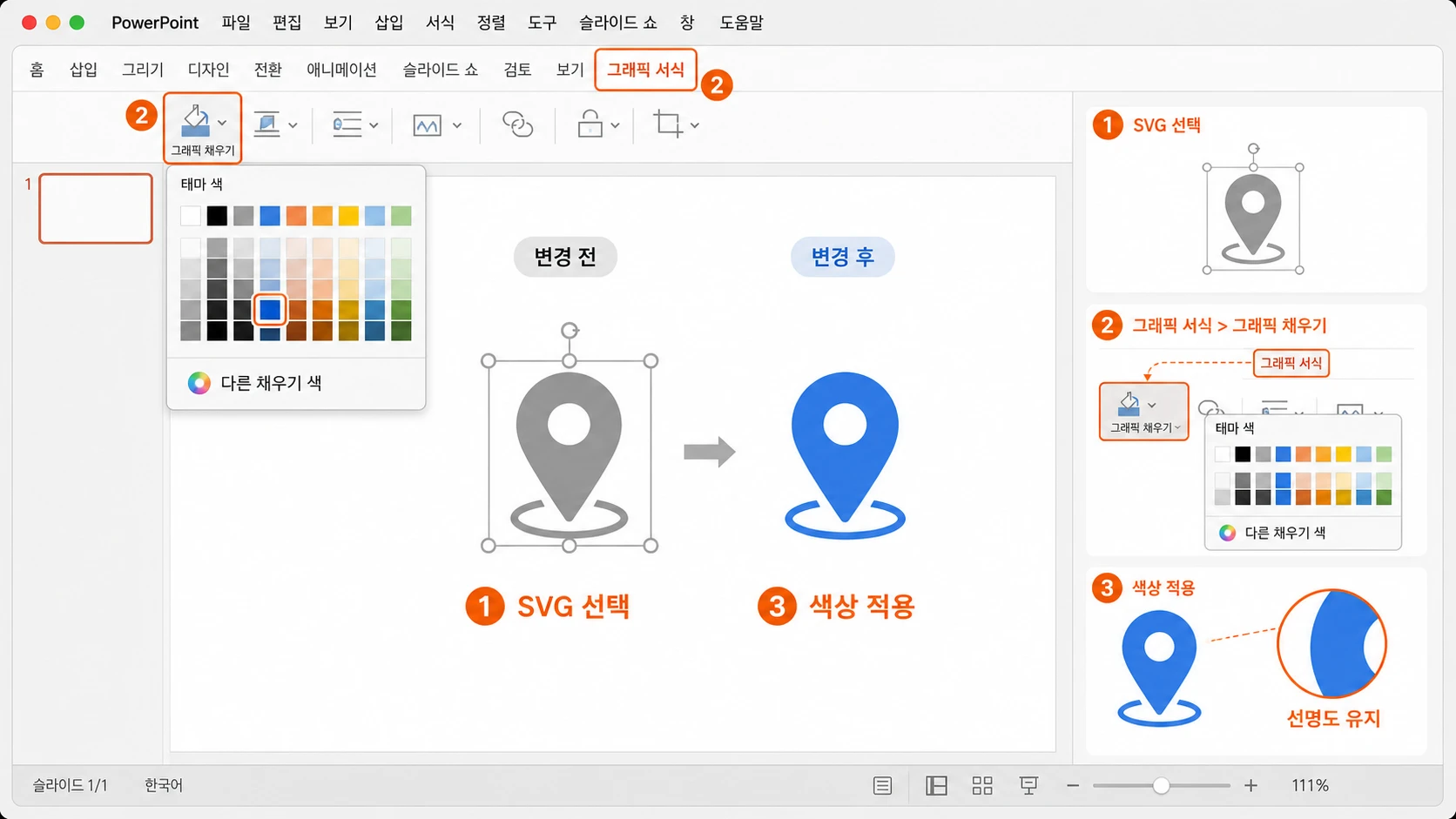Open the 창 menu in the menu bar
This screenshot has width=1456, height=819.
tap(687, 23)
